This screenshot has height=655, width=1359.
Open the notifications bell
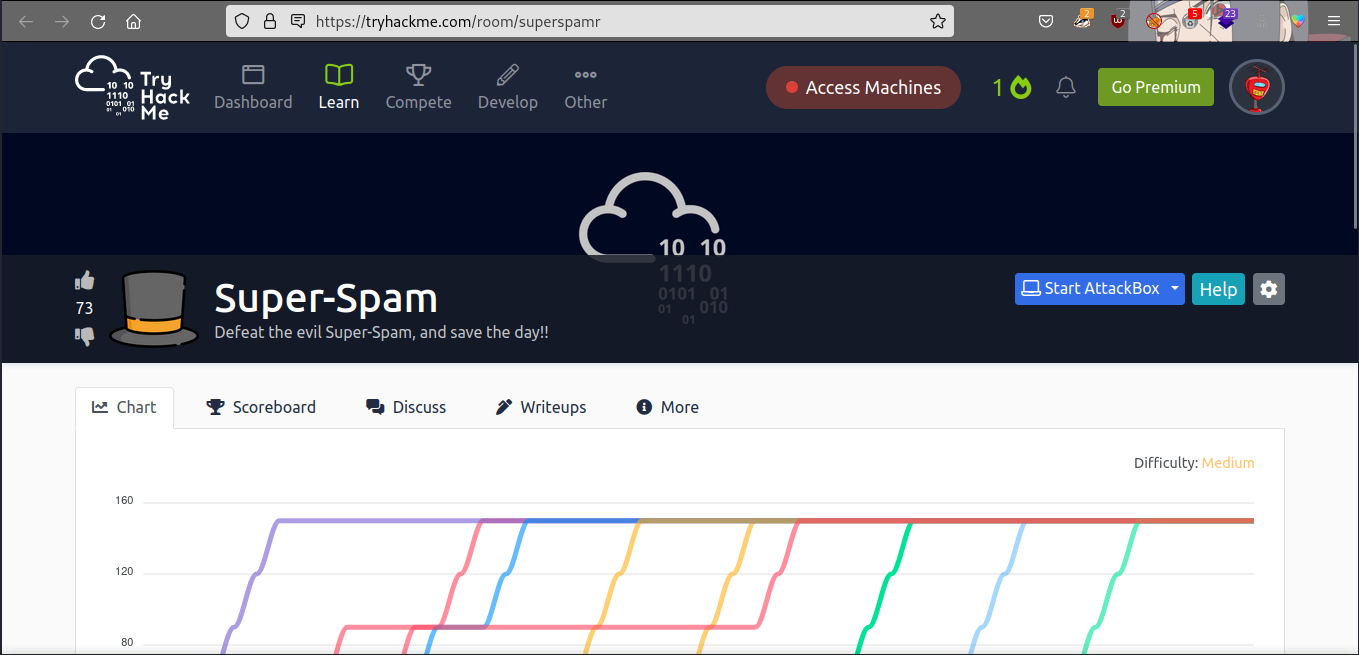pos(1066,88)
